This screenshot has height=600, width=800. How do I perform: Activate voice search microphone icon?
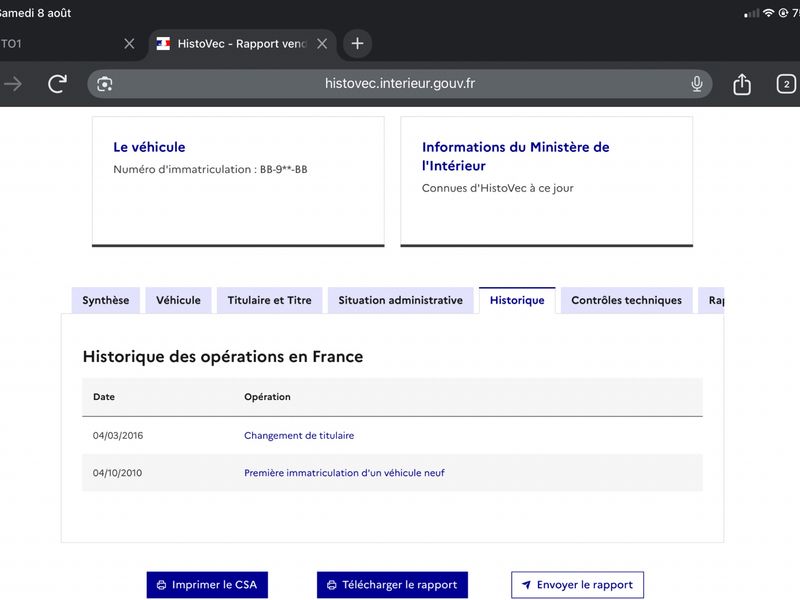[x=696, y=84]
